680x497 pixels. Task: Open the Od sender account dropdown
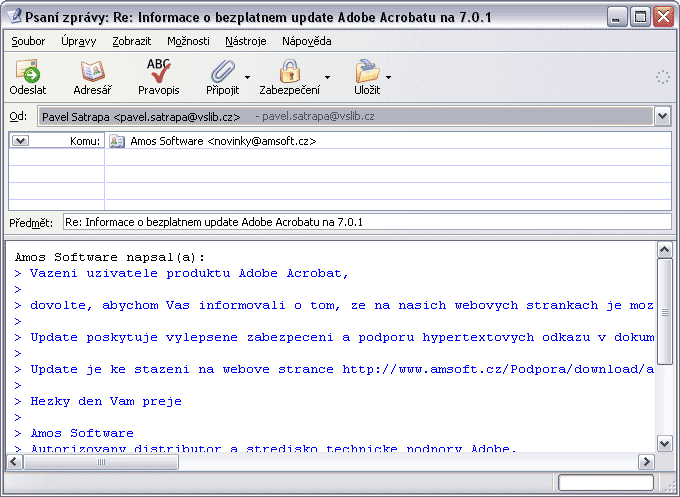[x=662, y=116]
